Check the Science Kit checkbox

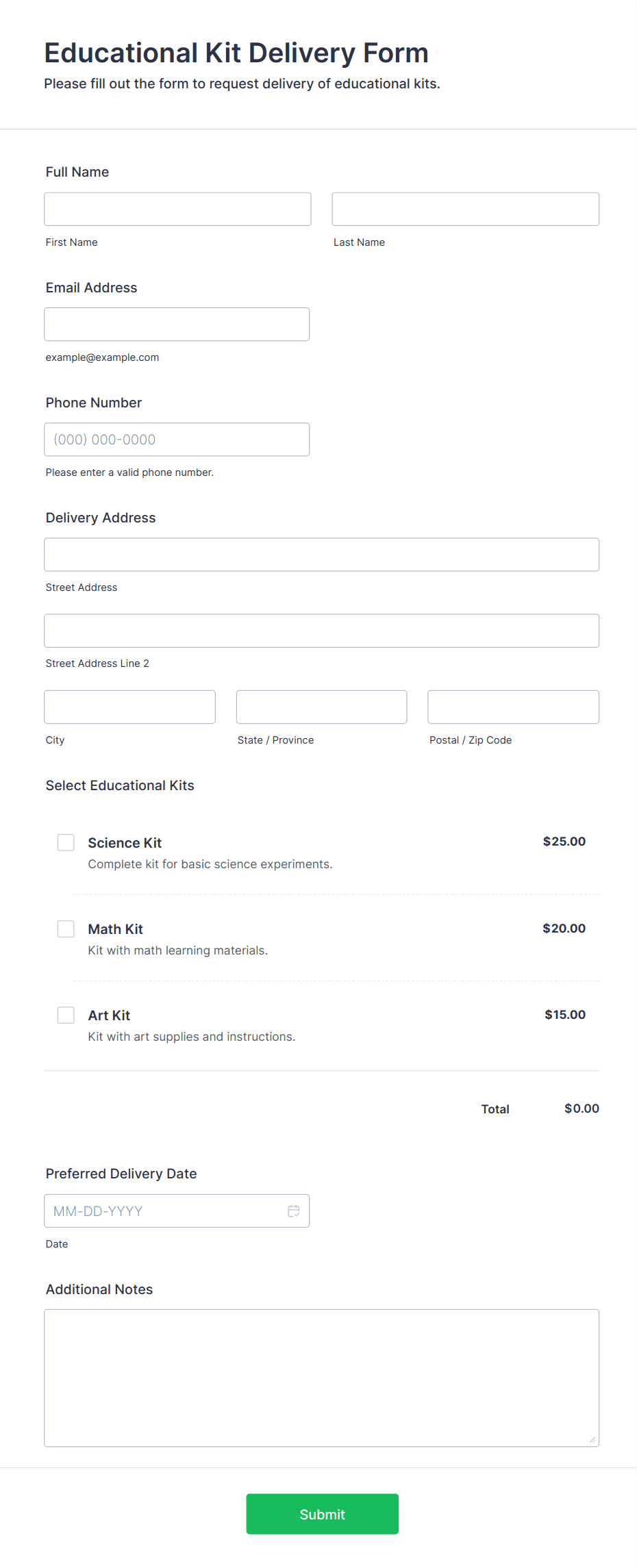coord(66,842)
